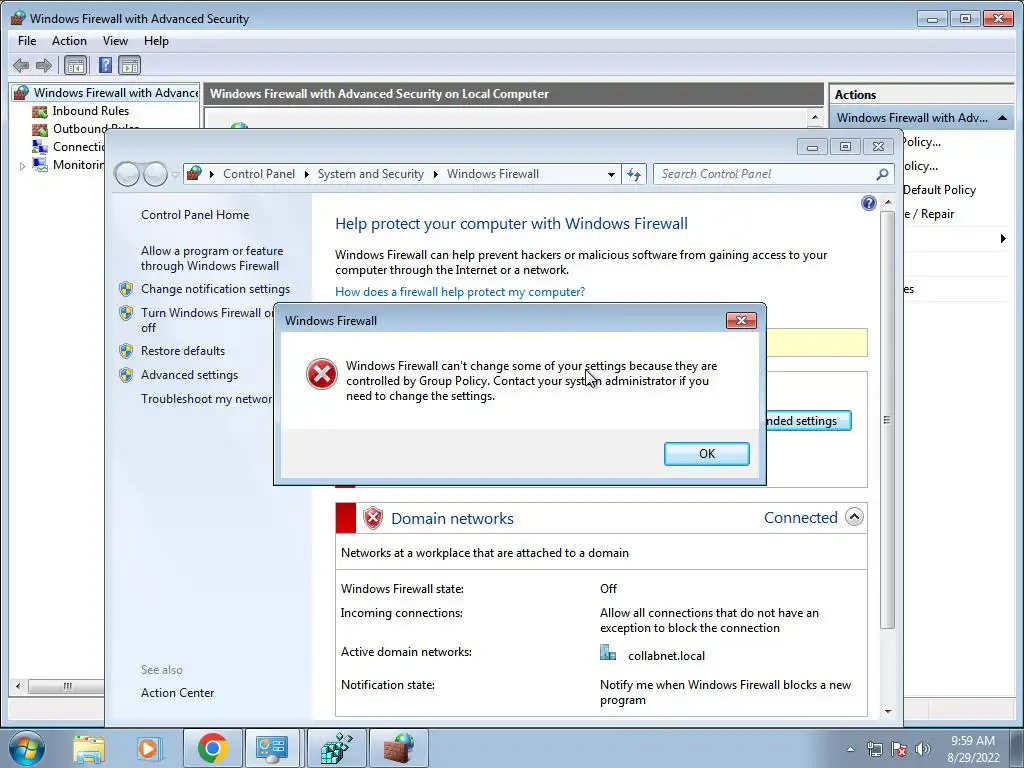Click Allow a program or feature through Windows Firewall
This screenshot has width=1024, height=768.
212,259
